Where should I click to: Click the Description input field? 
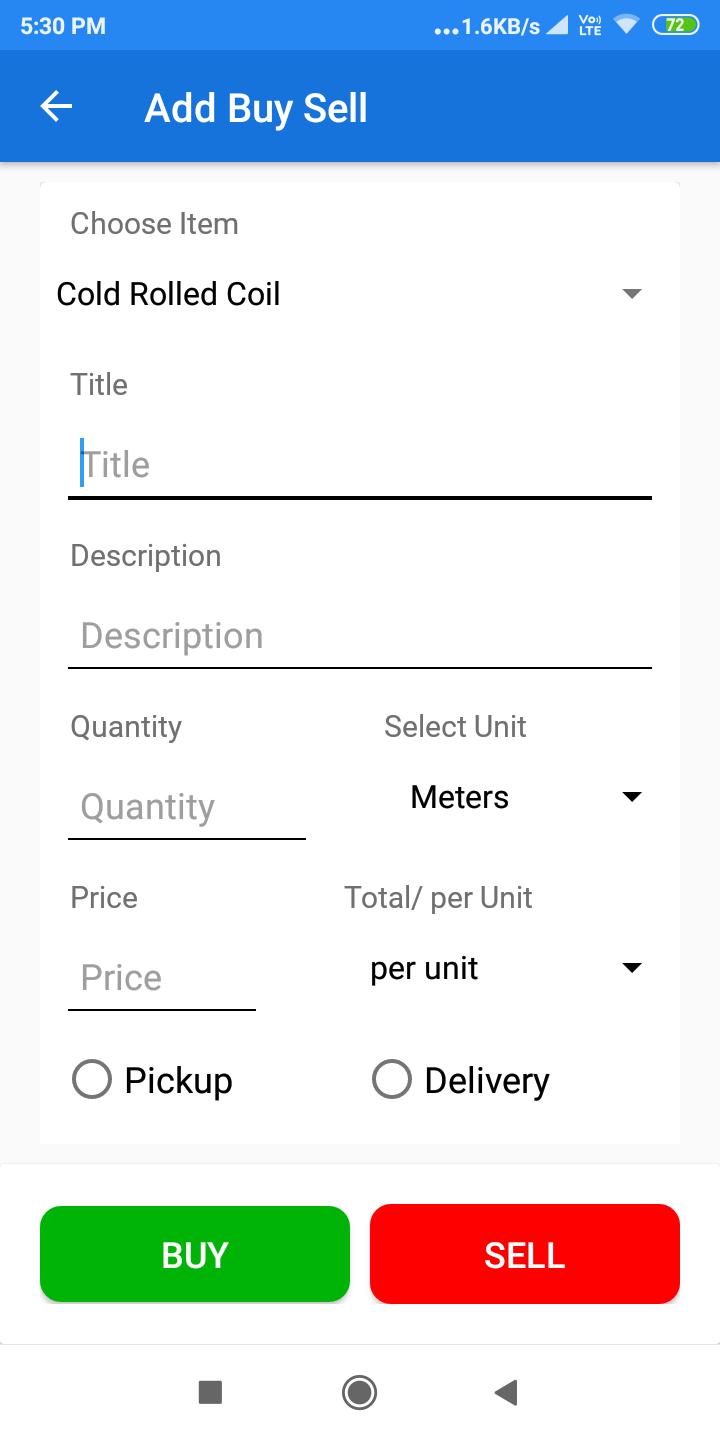coord(360,636)
